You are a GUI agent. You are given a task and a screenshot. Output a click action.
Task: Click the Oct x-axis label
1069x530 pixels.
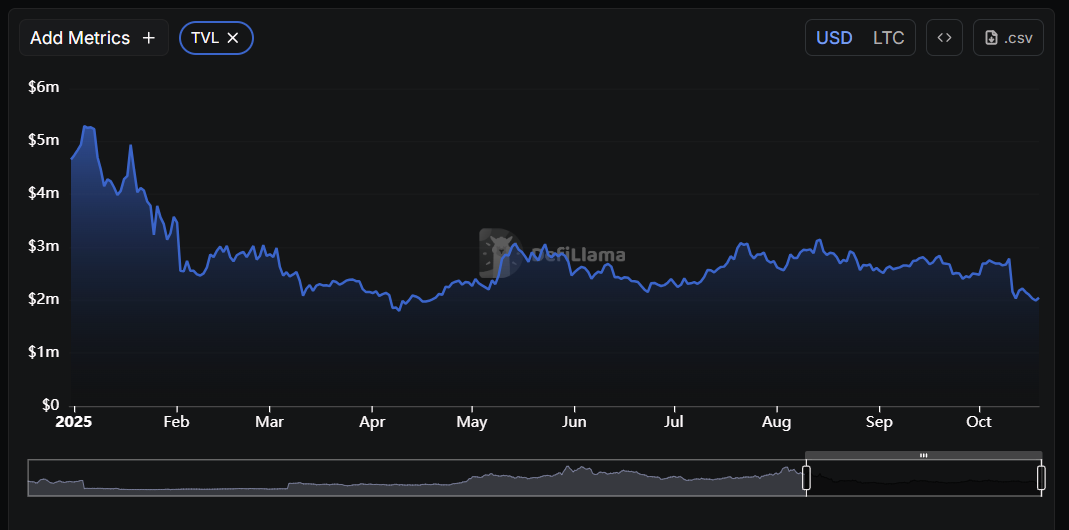[x=979, y=422]
